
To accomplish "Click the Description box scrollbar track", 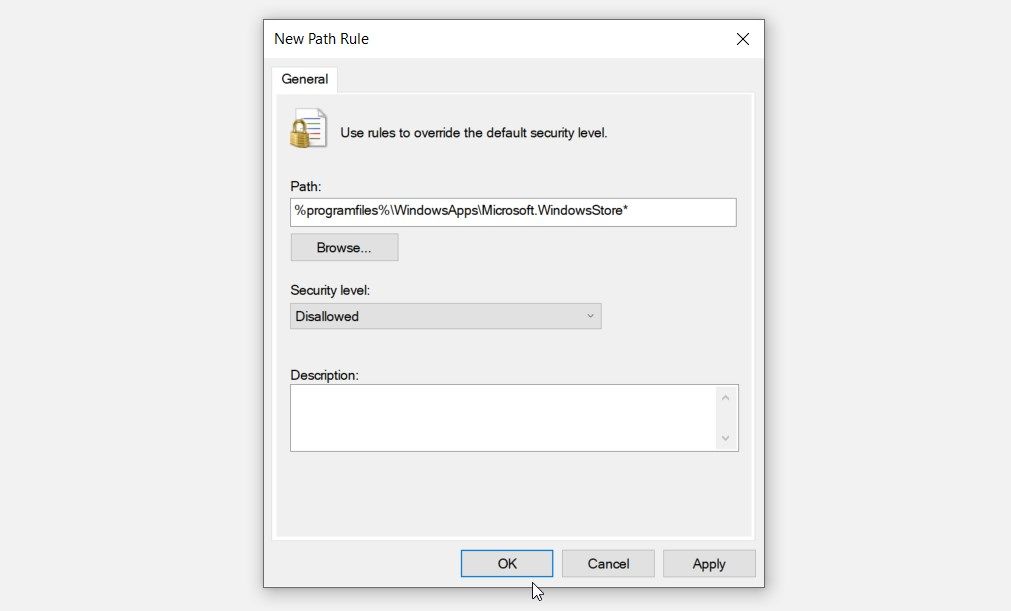I will (726, 418).
